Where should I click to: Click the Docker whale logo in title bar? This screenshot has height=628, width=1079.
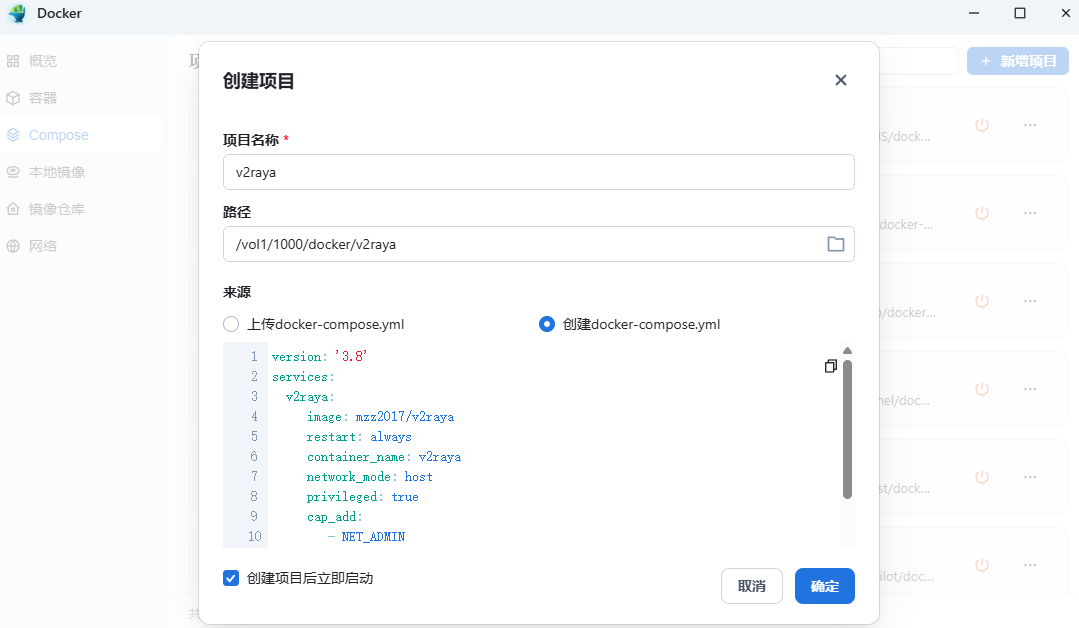(17, 14)
